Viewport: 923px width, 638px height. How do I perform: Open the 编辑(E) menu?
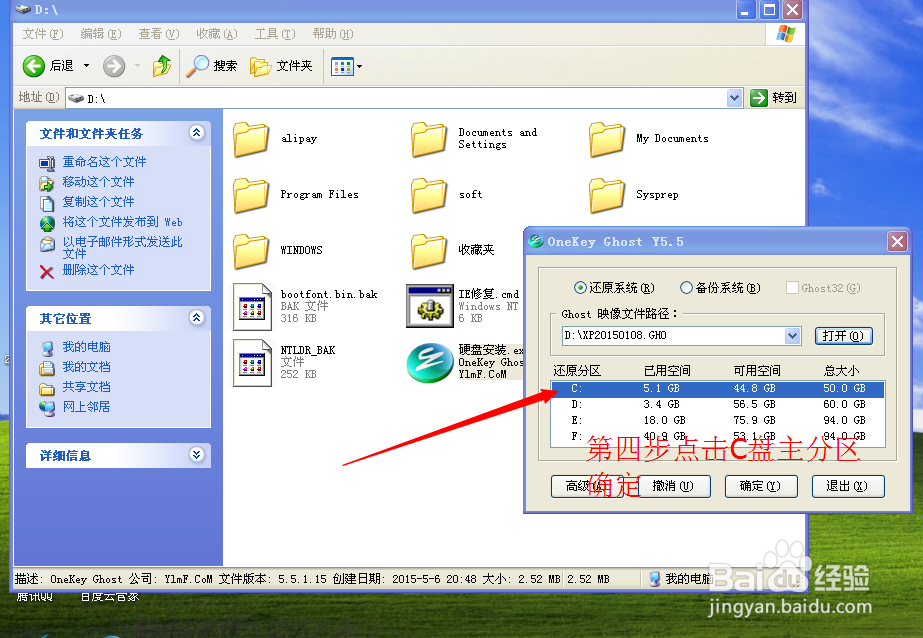tap(101, 34)
